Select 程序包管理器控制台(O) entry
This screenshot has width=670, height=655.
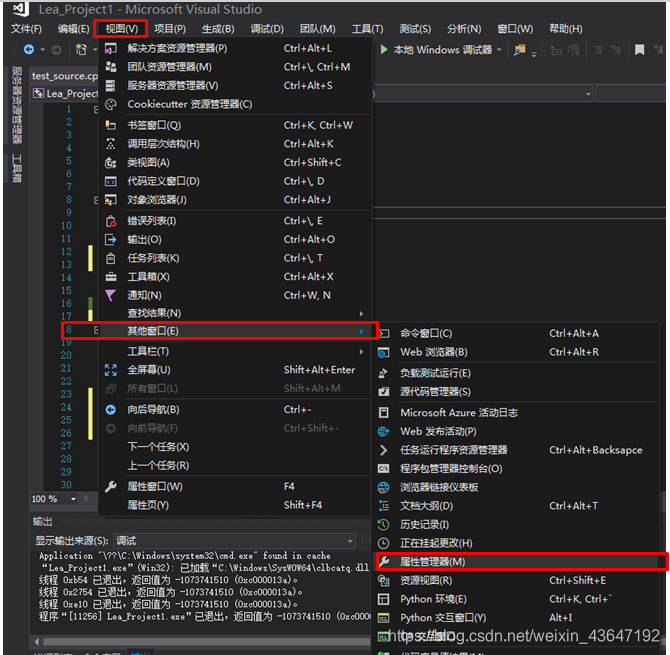click(x=518, y=469)
